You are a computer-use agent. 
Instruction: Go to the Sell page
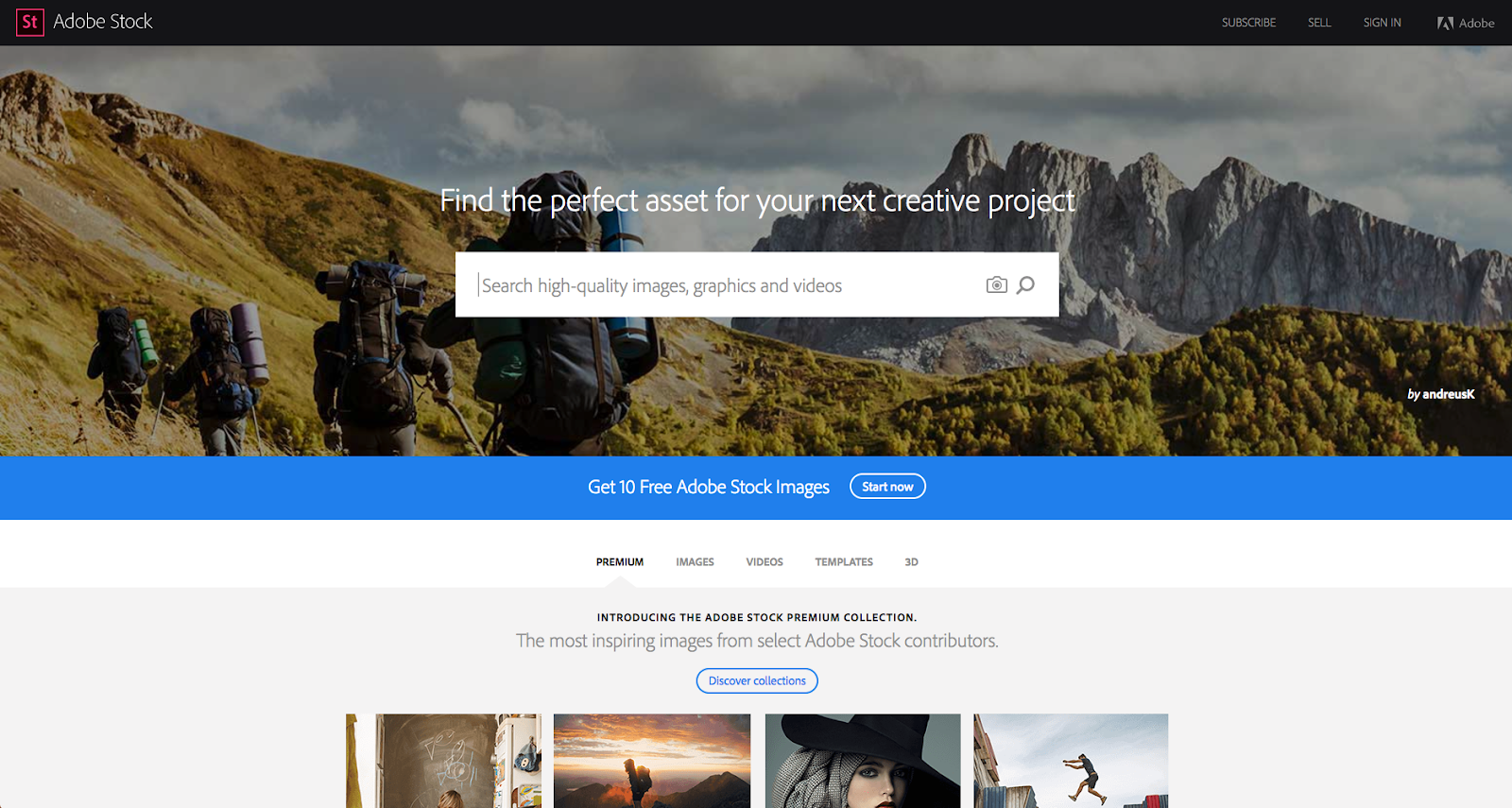click(1319, 23)
